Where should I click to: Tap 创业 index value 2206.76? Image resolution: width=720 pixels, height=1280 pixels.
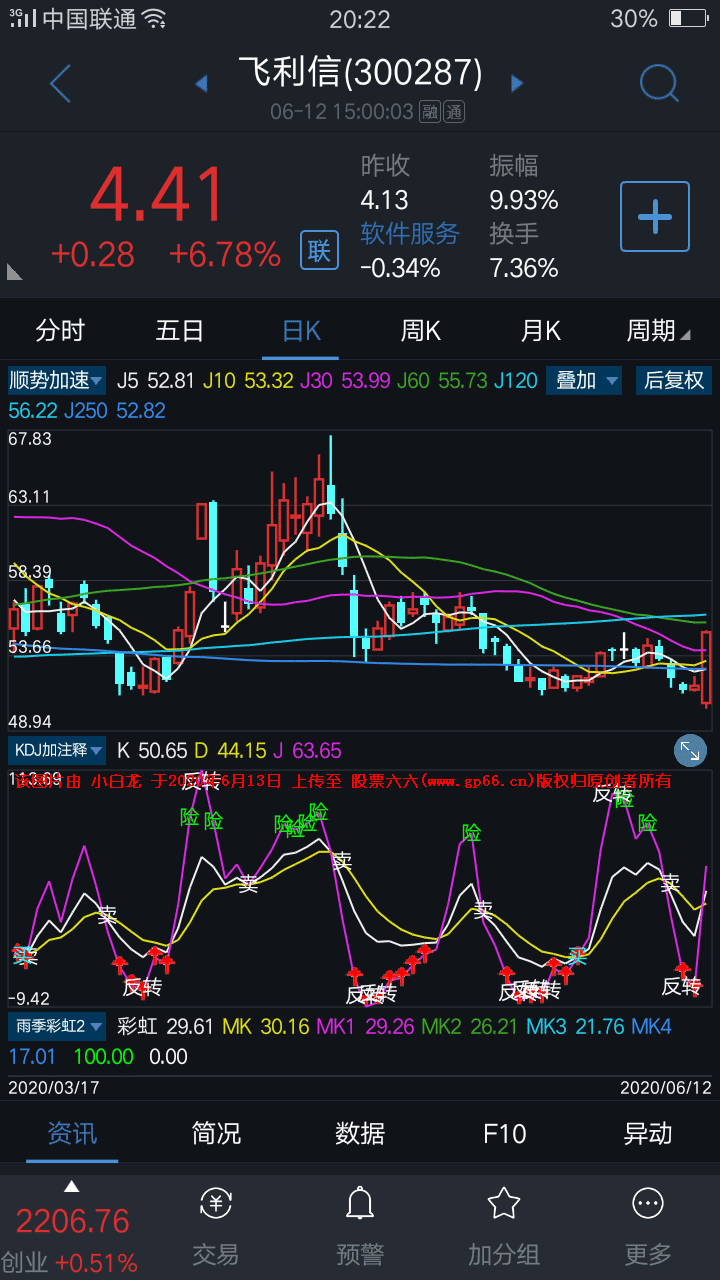coord(73,1221)
